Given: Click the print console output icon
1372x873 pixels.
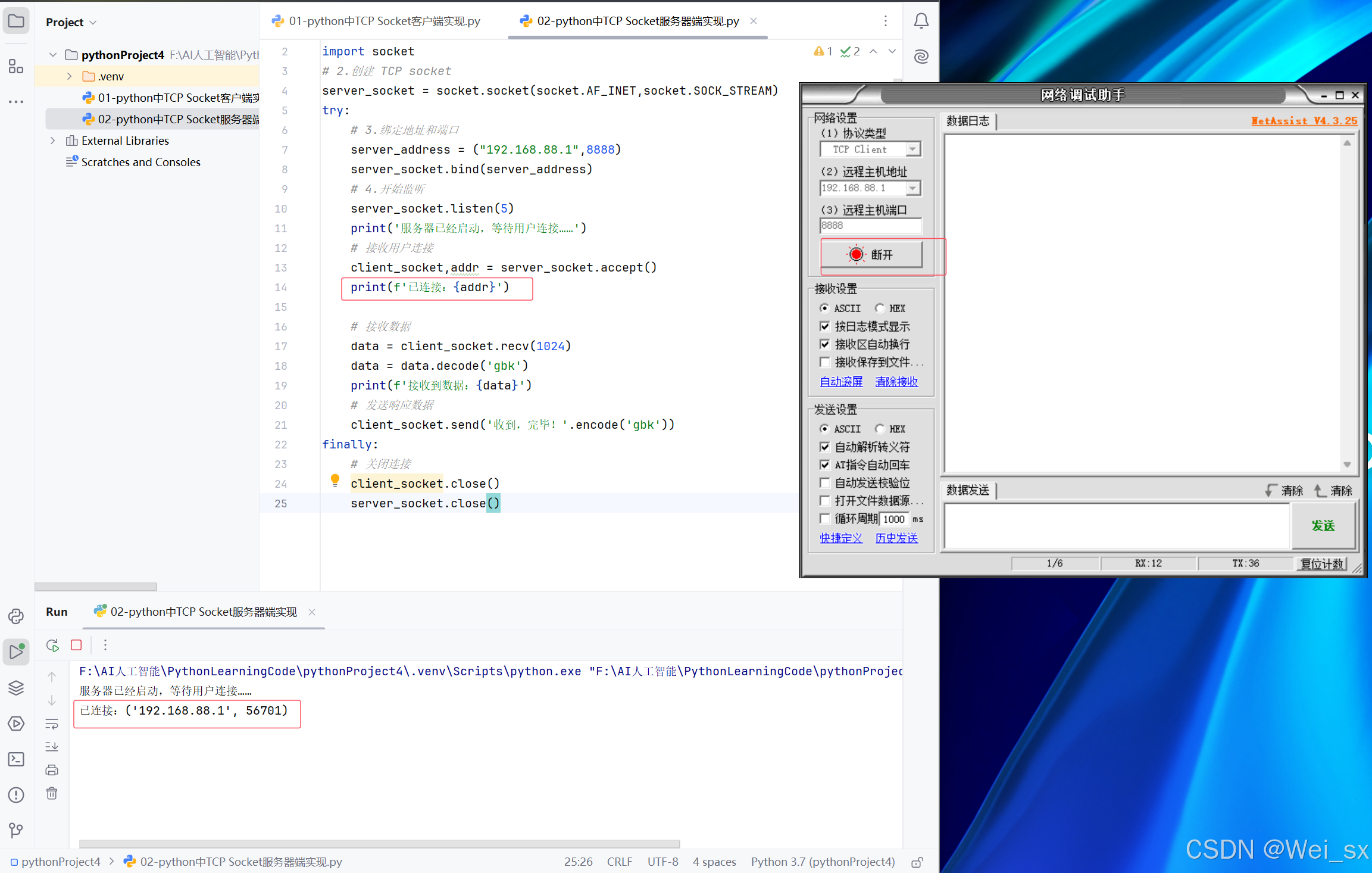Looking at the screenshot, I should click(52, 769).
